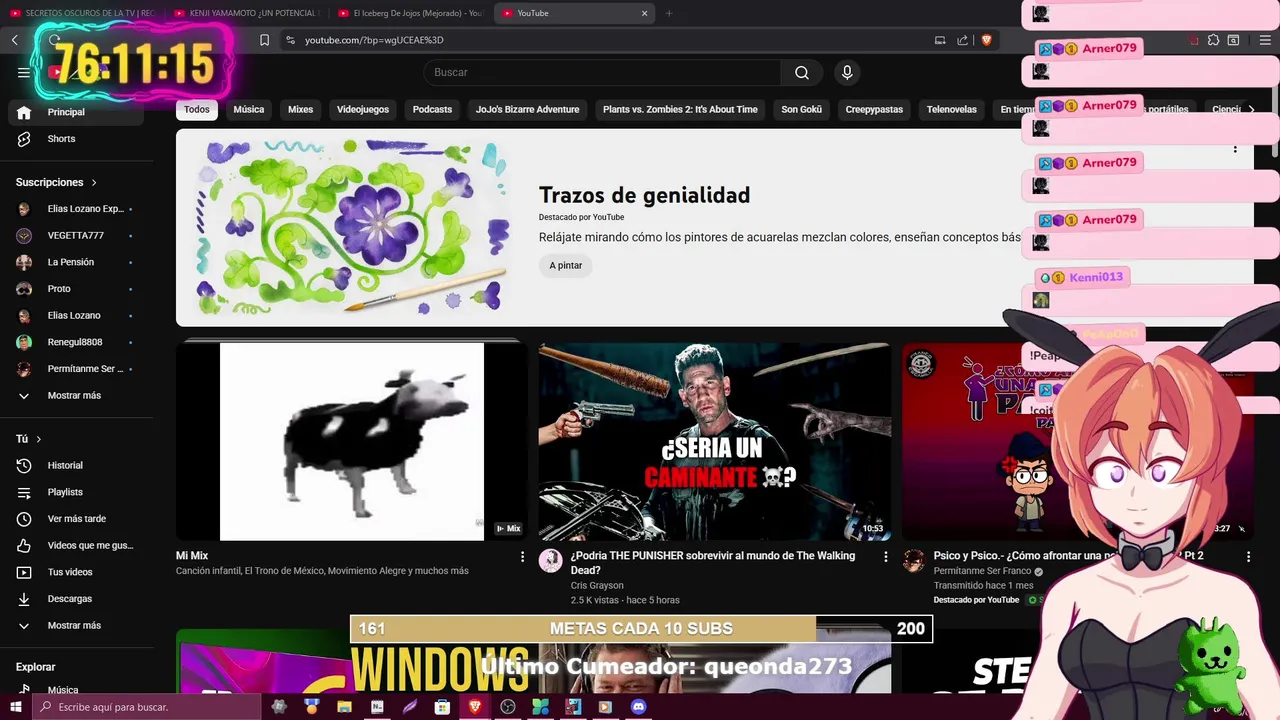Select Plants vs. Zombies 2 chip

tap(680, 109)
